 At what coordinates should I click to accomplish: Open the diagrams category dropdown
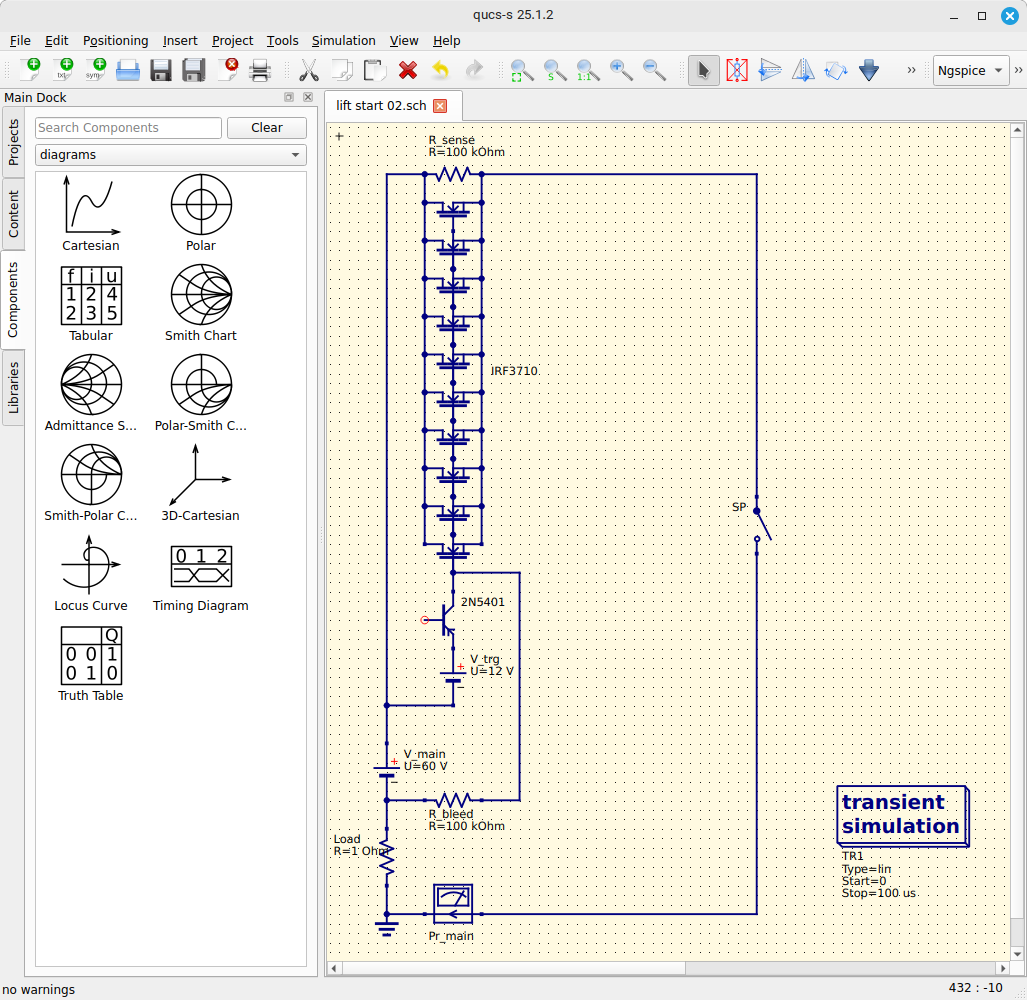point(170,155)
